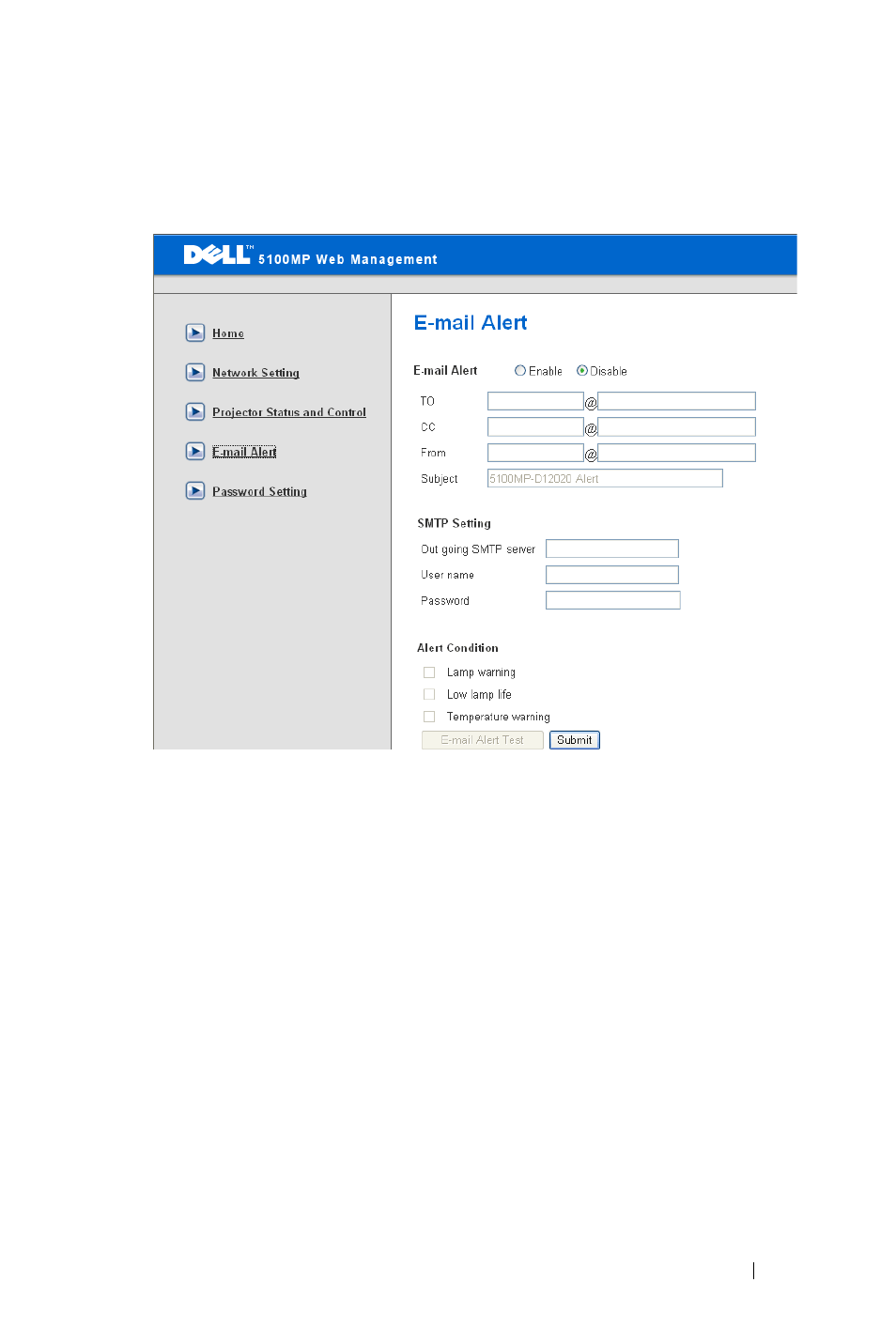The width and height of the screenshot is (896, 1344).
Task: Check the Low lamp life checkbox
Action: 429,694
